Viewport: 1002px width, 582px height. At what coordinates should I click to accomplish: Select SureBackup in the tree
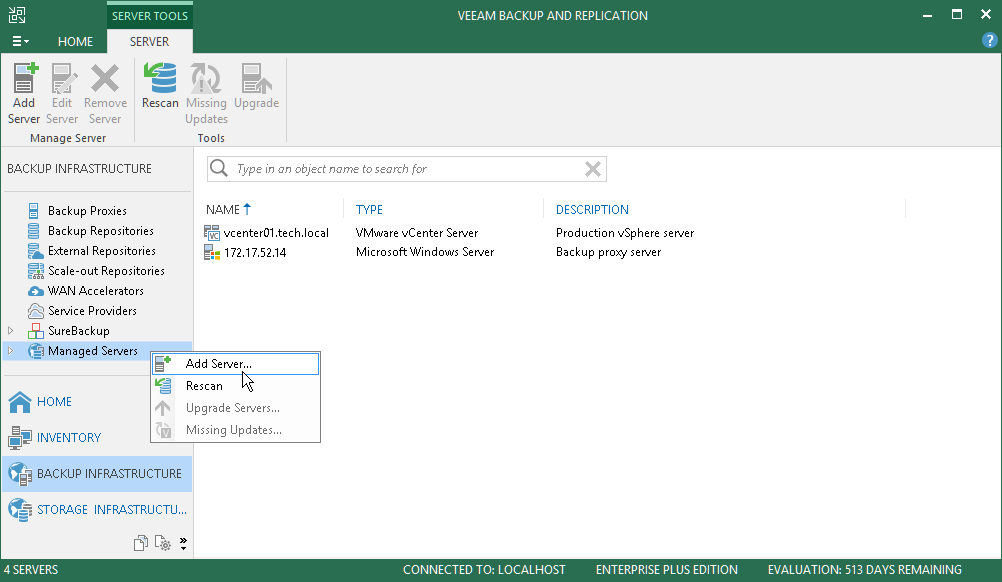tap(79, 331)
